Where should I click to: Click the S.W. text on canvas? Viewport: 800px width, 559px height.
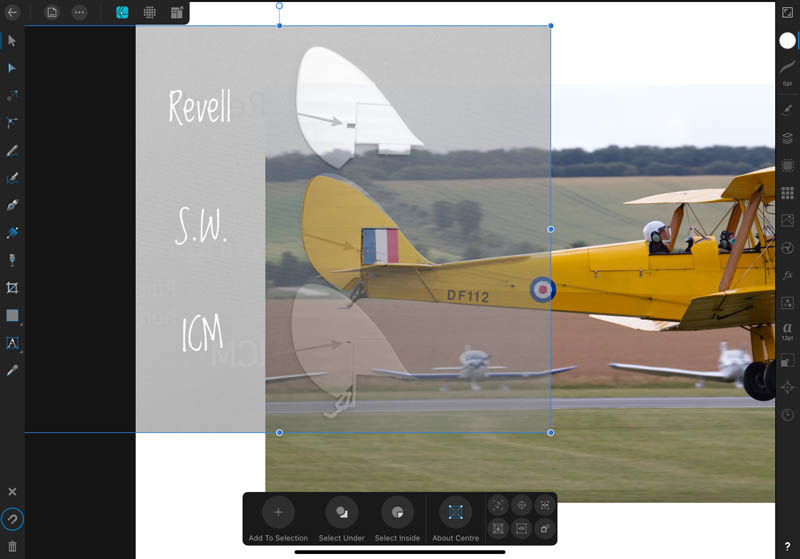click(201, 226)
